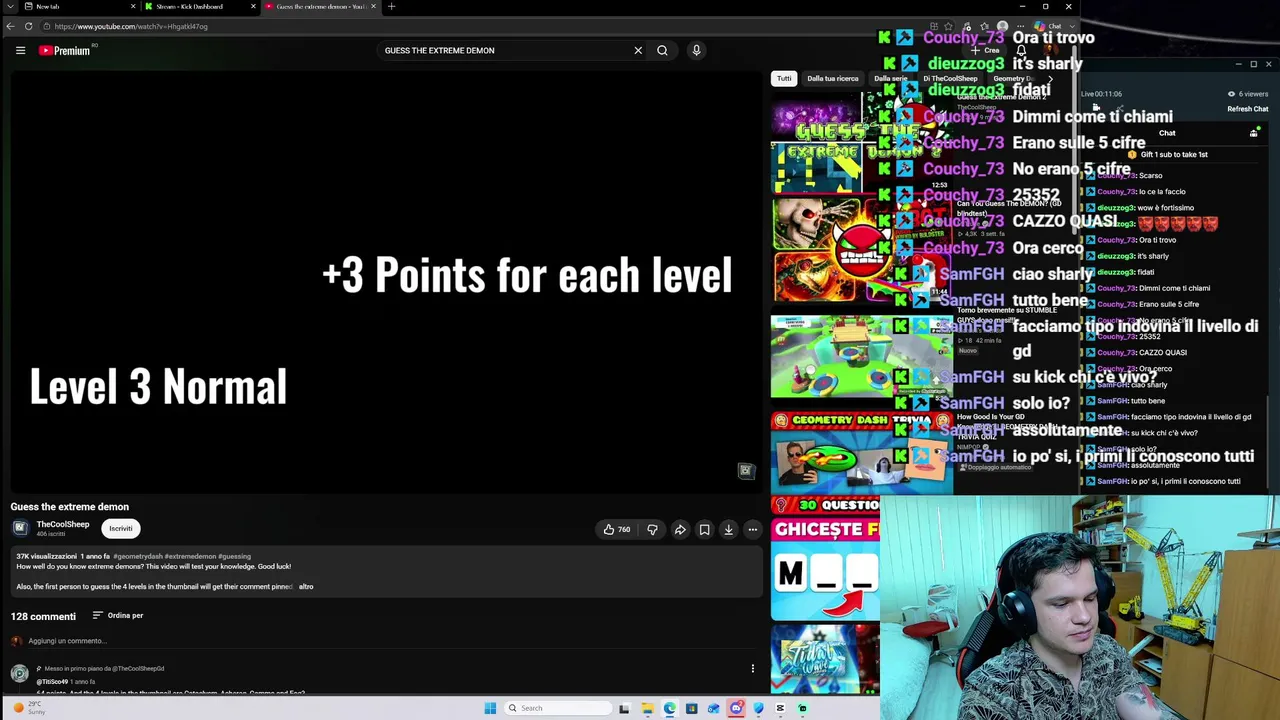The width and height of the screenshot is (1280, 720).
Task: Clear the YouTube search box text
Action: point(638,50)
